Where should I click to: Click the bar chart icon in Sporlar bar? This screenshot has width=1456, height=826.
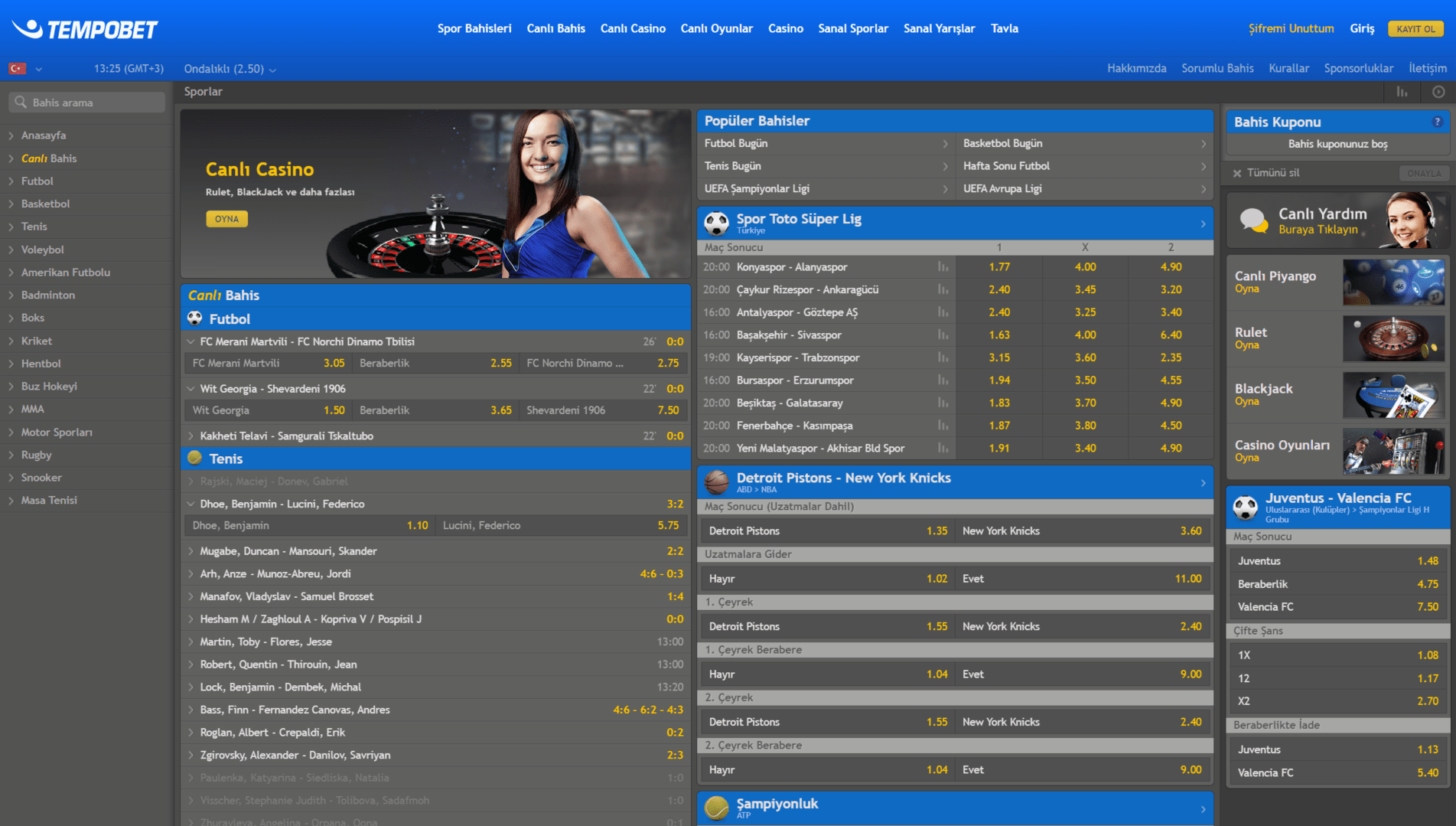tap(1402, 92)
